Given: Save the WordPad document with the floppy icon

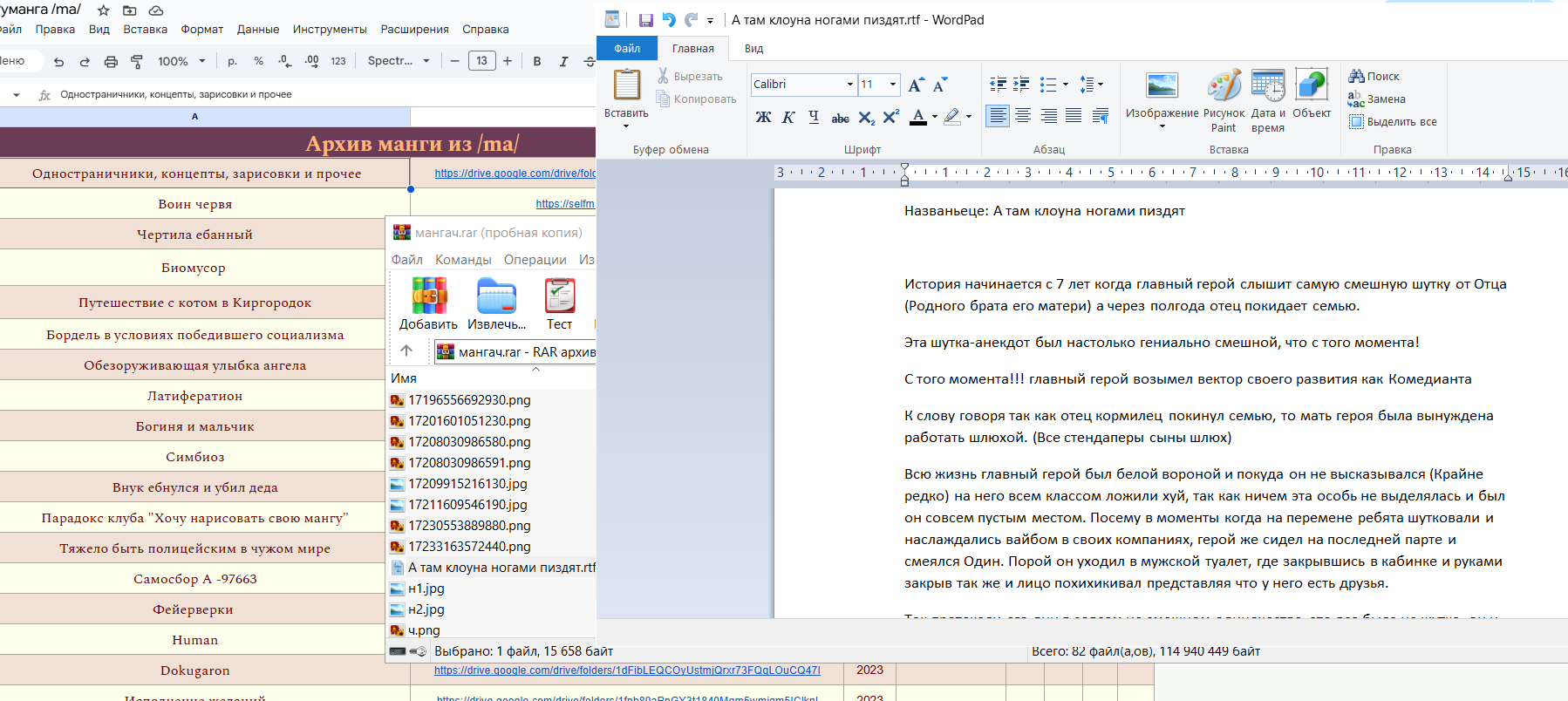Looking at the screenshot, I should tap(646, 20).
